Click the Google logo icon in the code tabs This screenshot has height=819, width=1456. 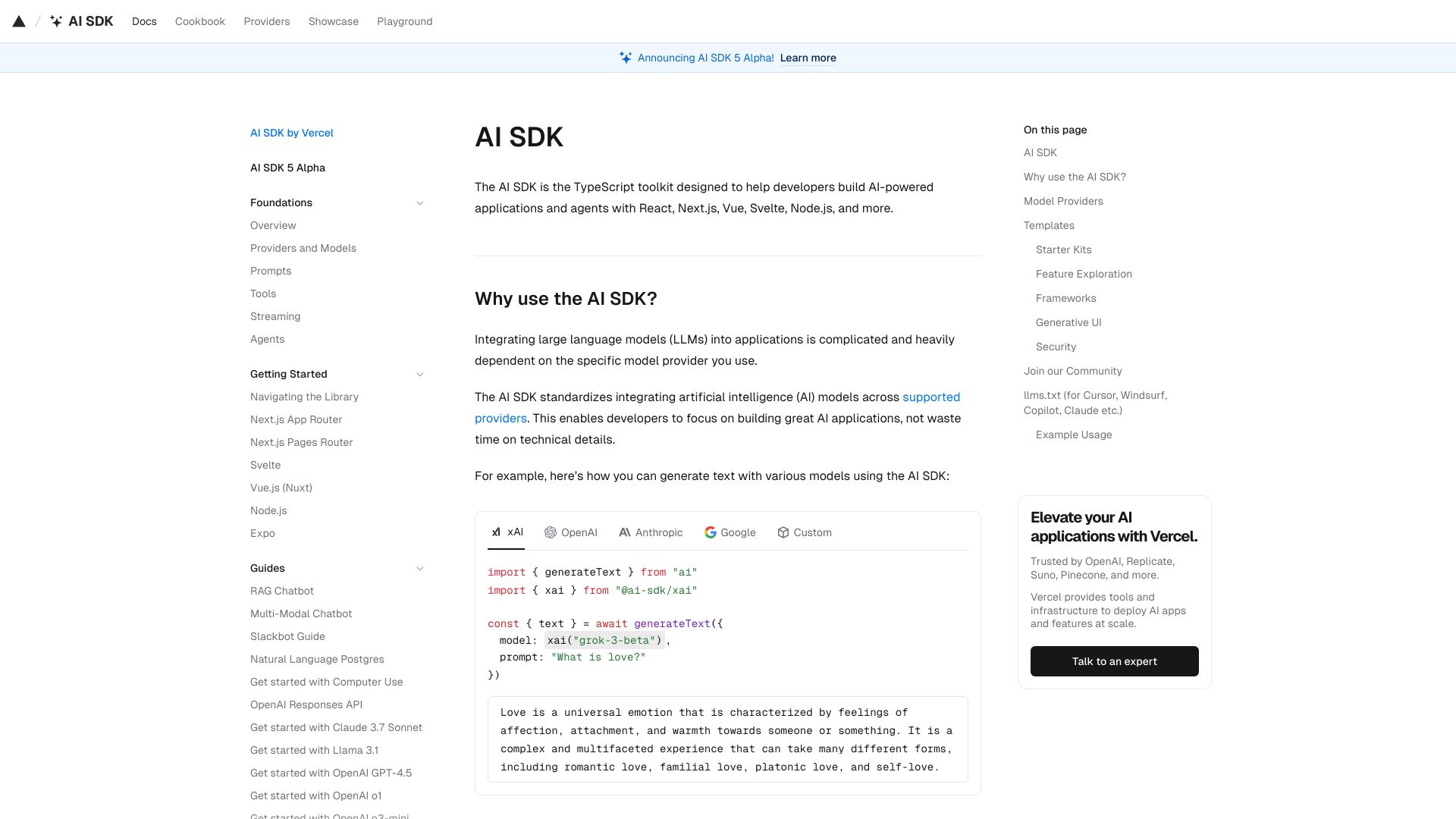tap(711, 532)
